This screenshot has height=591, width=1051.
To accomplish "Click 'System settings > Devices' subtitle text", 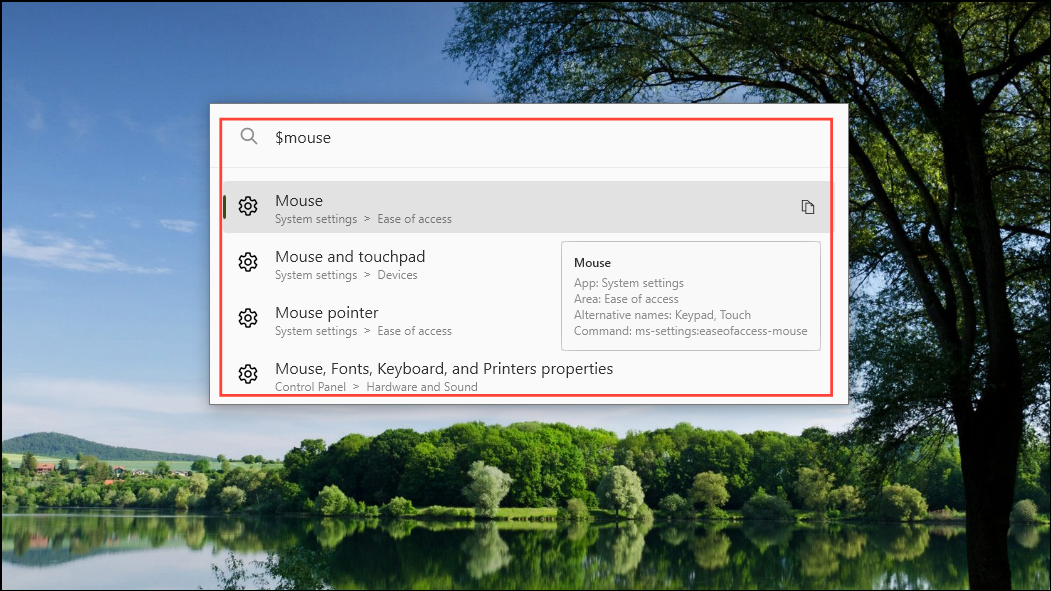I will tap(346, 275).
